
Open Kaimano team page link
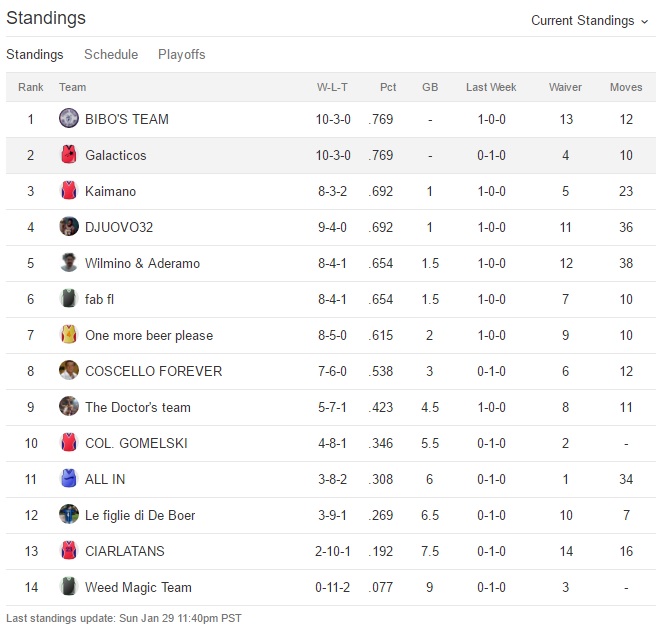click(110, 191)
